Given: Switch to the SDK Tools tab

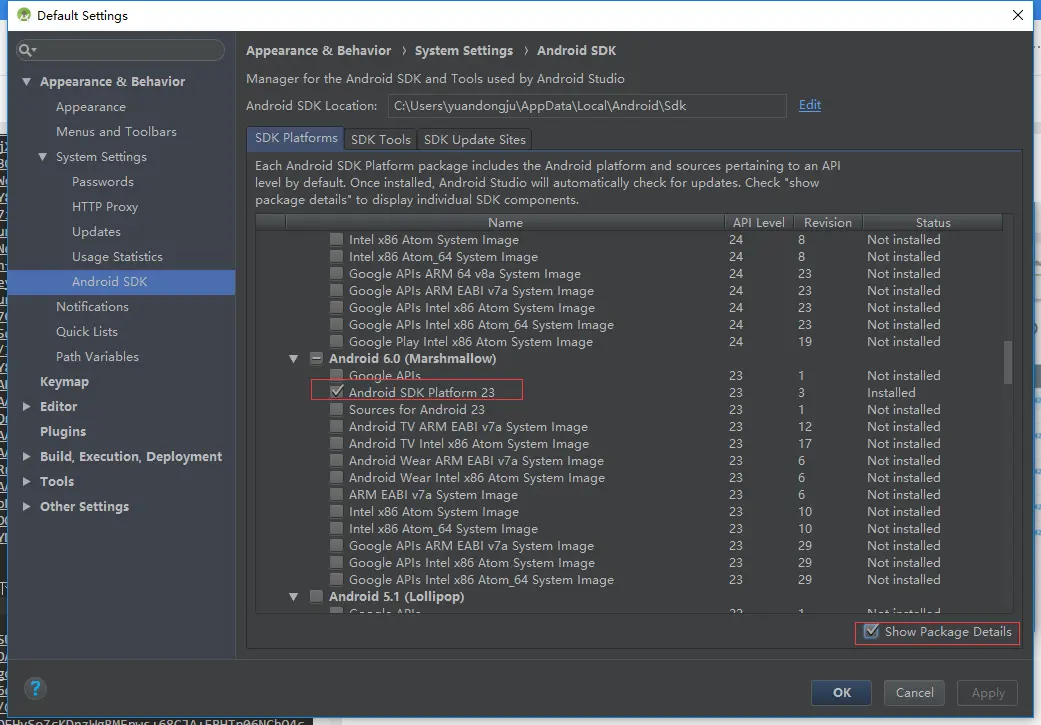Looking at the screenshot, I should click(380, 139).
